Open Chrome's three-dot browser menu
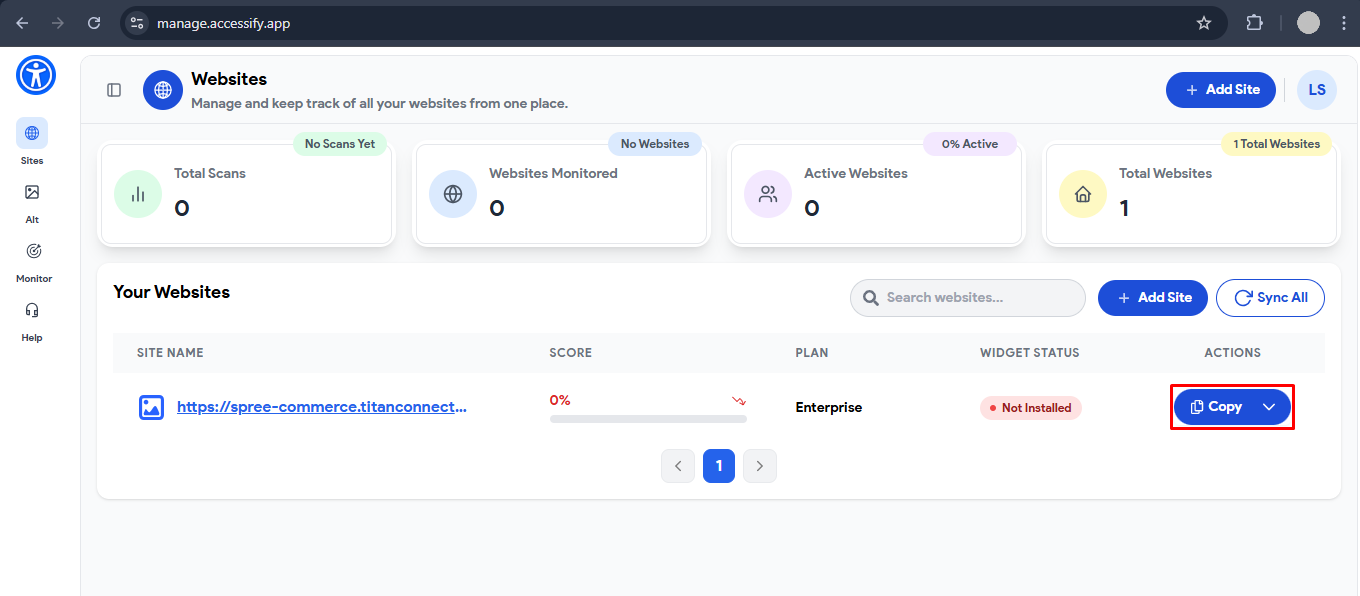Image resolution: width=1360 pixels, height=596 pixels. coord(1343,22)
